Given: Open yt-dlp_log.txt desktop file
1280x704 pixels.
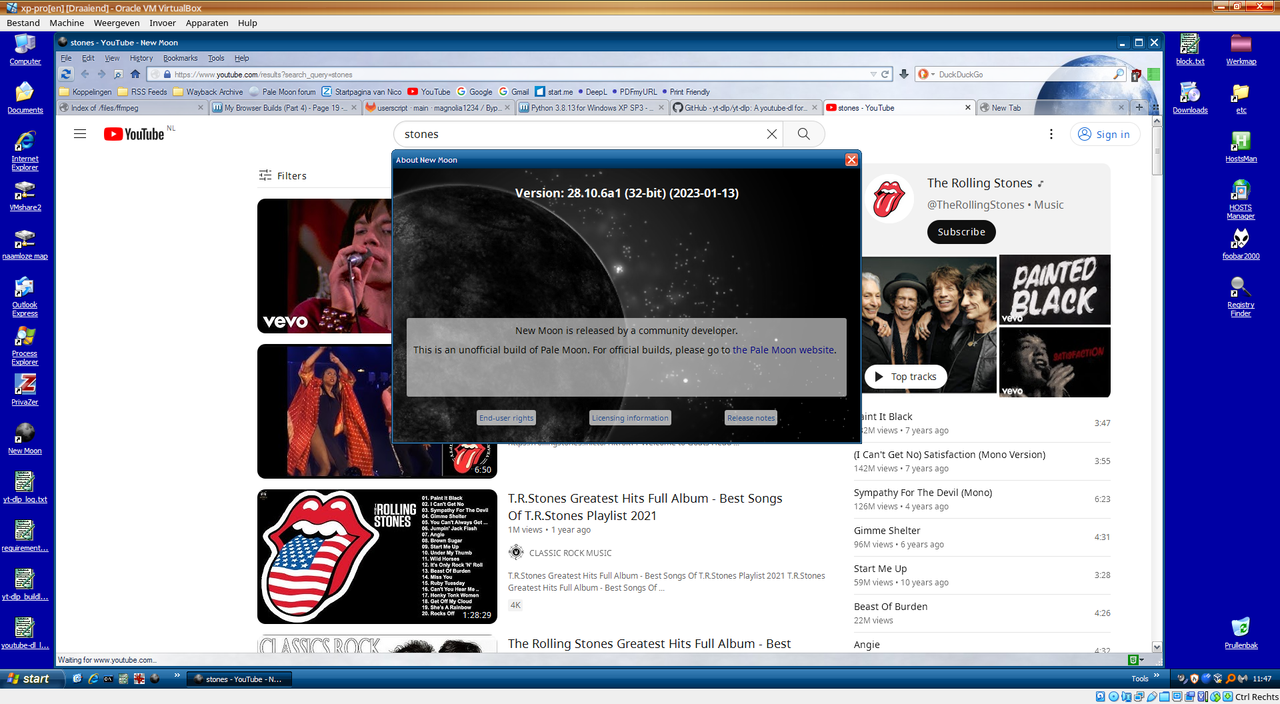Looking at the screenshot, I should [25, 487].
